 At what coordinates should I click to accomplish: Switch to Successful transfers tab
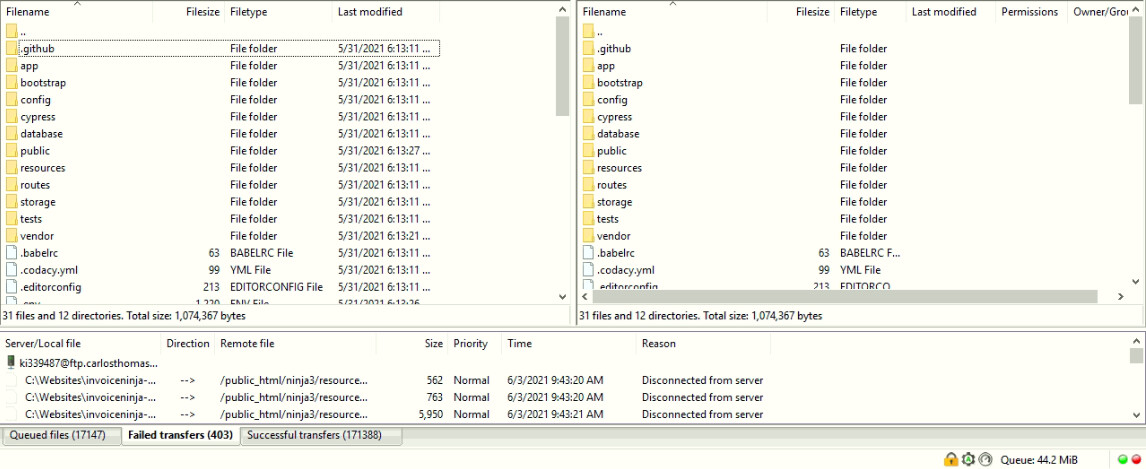pyautogui.click(x=320, y=436)
